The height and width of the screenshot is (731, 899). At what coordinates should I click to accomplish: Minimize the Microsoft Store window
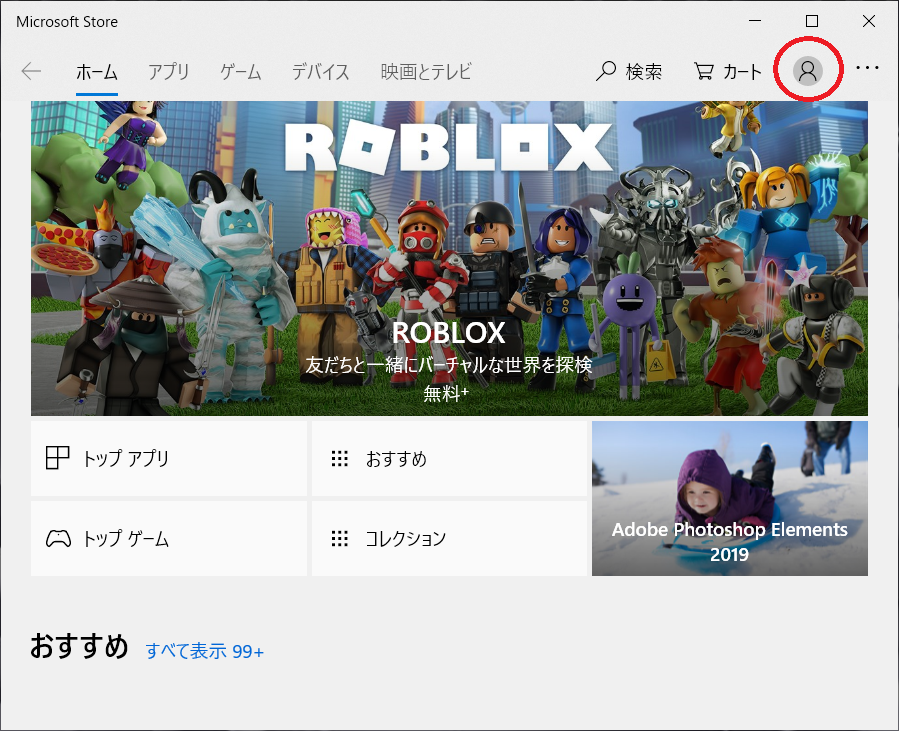755,21
